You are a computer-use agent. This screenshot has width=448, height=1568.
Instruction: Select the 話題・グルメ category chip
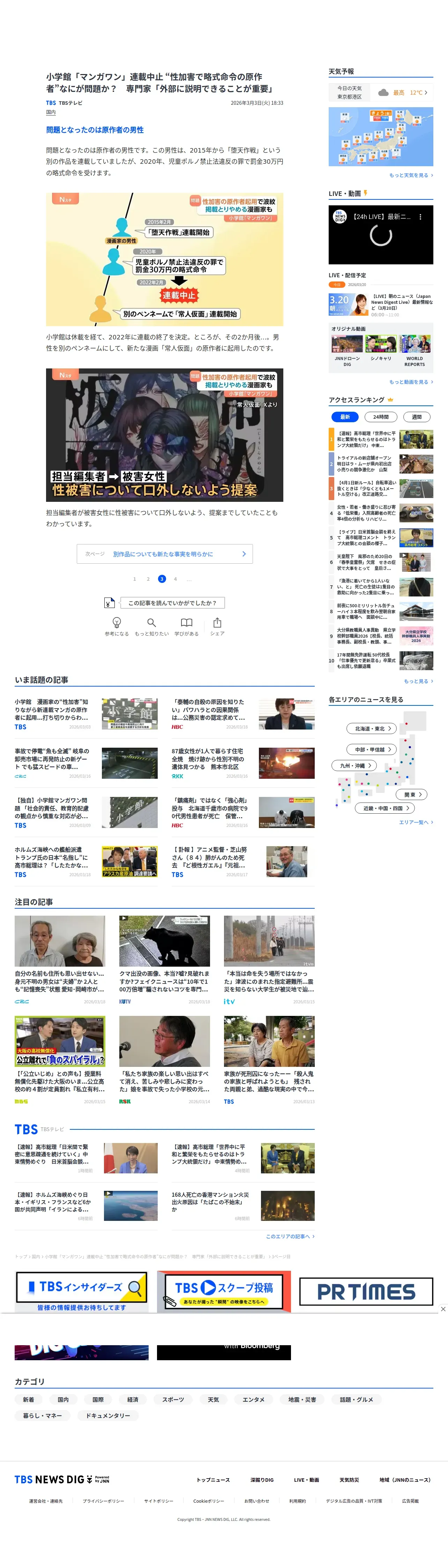click(356, 1399)
